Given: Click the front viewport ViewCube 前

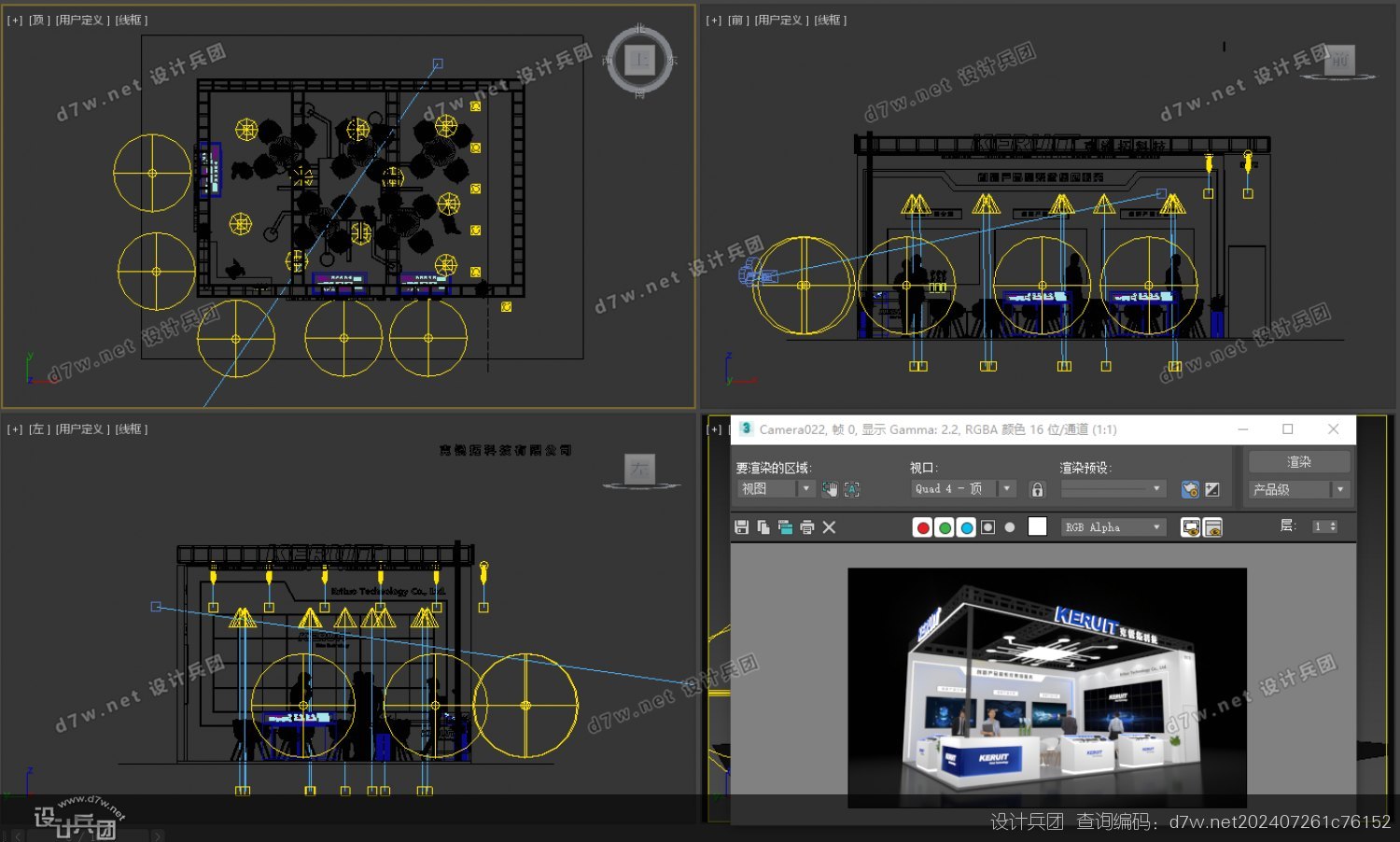Looking at the screenshot, I should click(x=1340, y=60).
